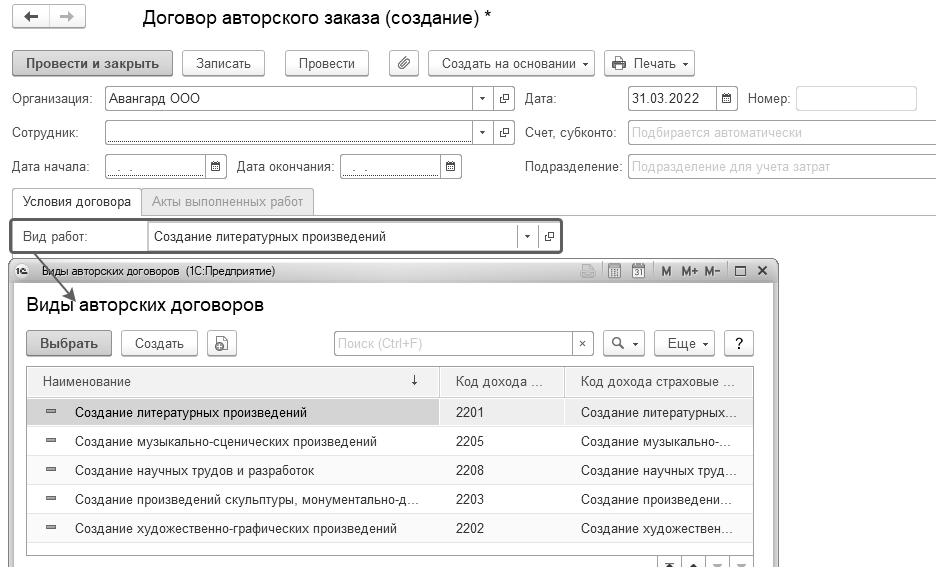Open the calculator in window title bar
The width and height of the screenshot is (936, 567).
tap(614, 271)
